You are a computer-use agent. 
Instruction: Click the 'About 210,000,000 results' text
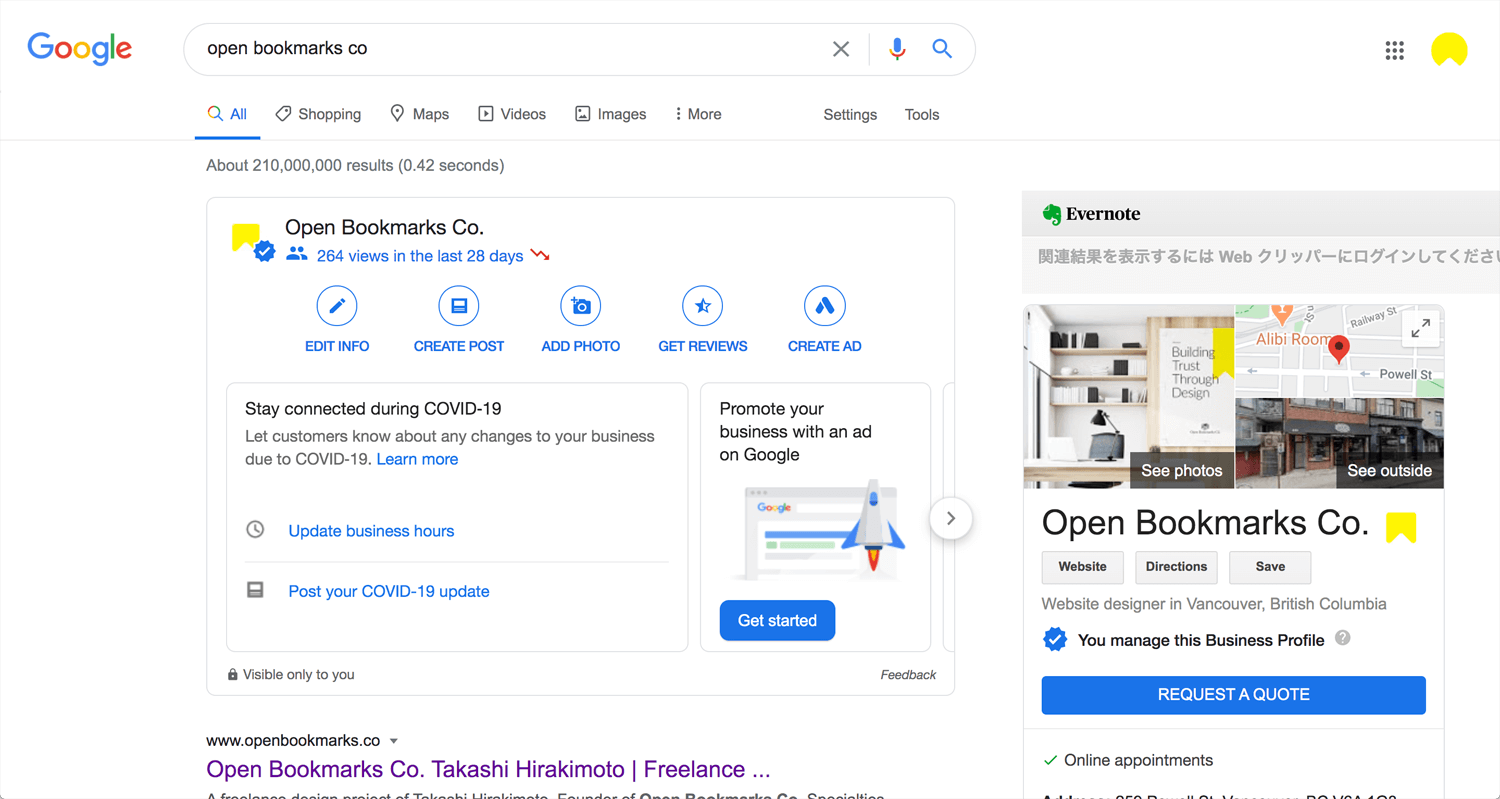(x=355, y=165)
